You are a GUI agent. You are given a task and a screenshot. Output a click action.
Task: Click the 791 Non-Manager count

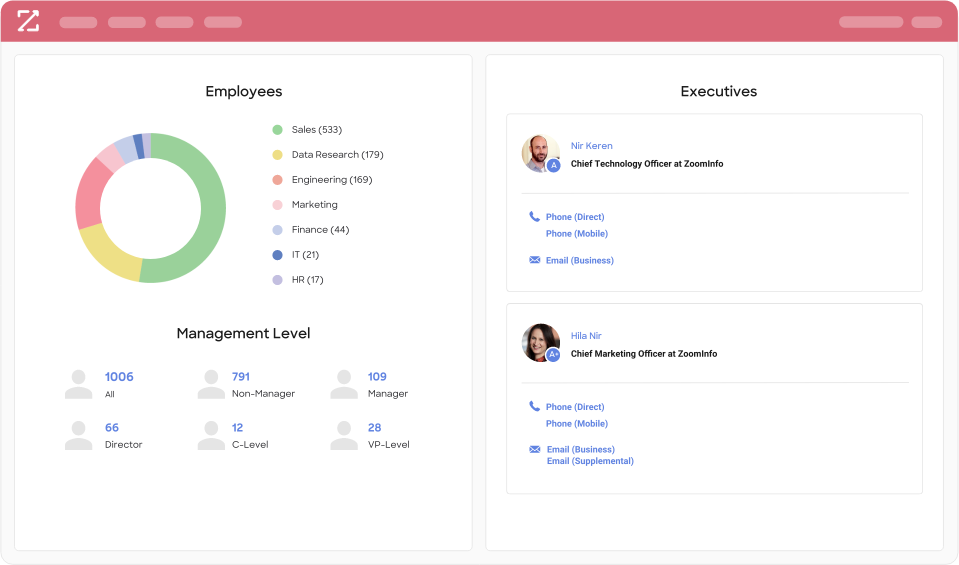tap(240, 377)
